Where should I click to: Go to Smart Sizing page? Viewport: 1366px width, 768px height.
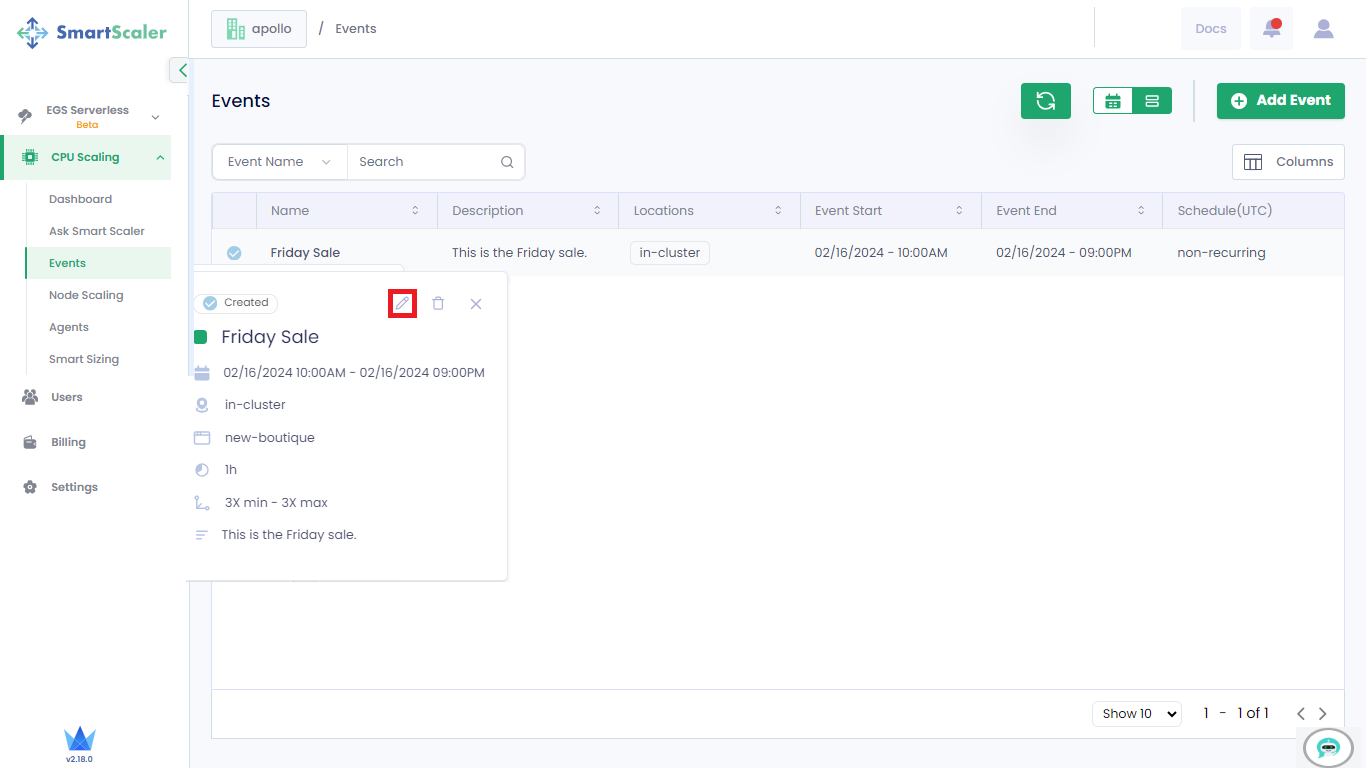[x=84, y=359]
